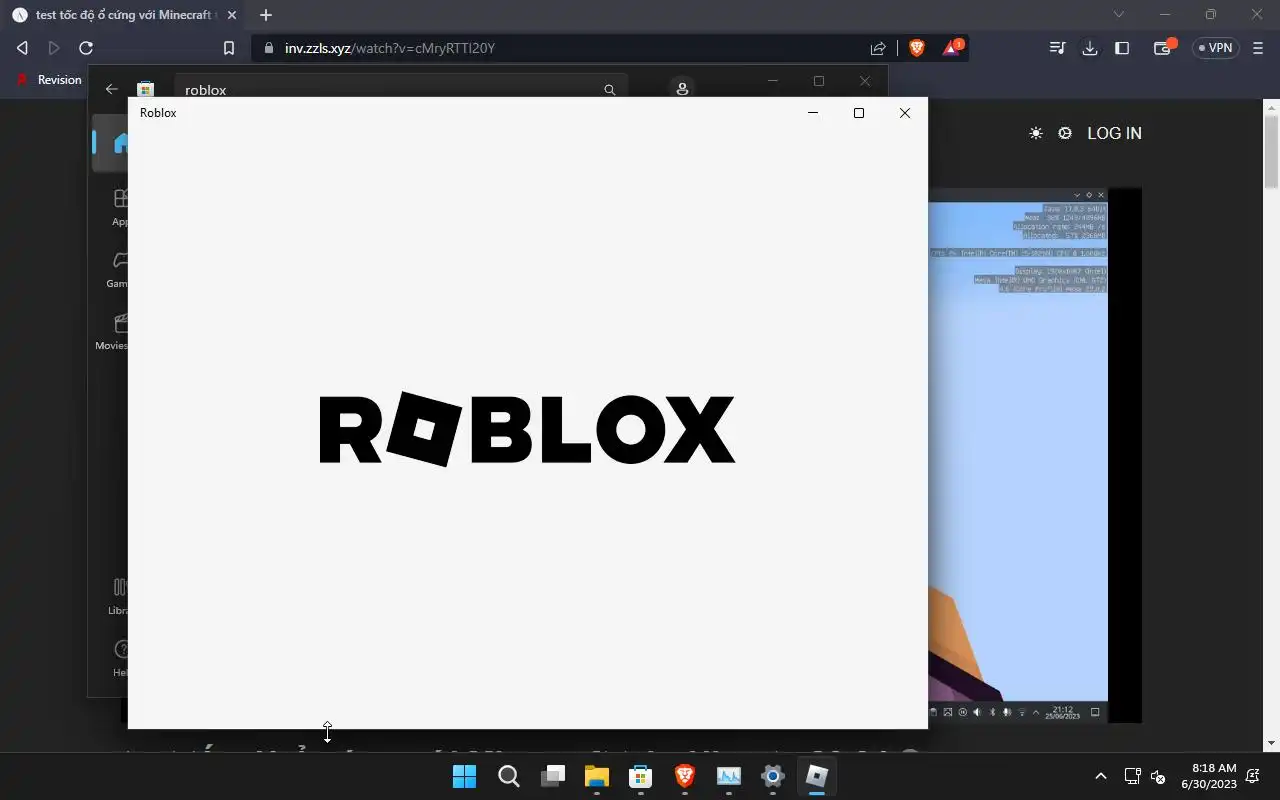
Task: Open the Windows Start menu
Action: pos(465,776)
